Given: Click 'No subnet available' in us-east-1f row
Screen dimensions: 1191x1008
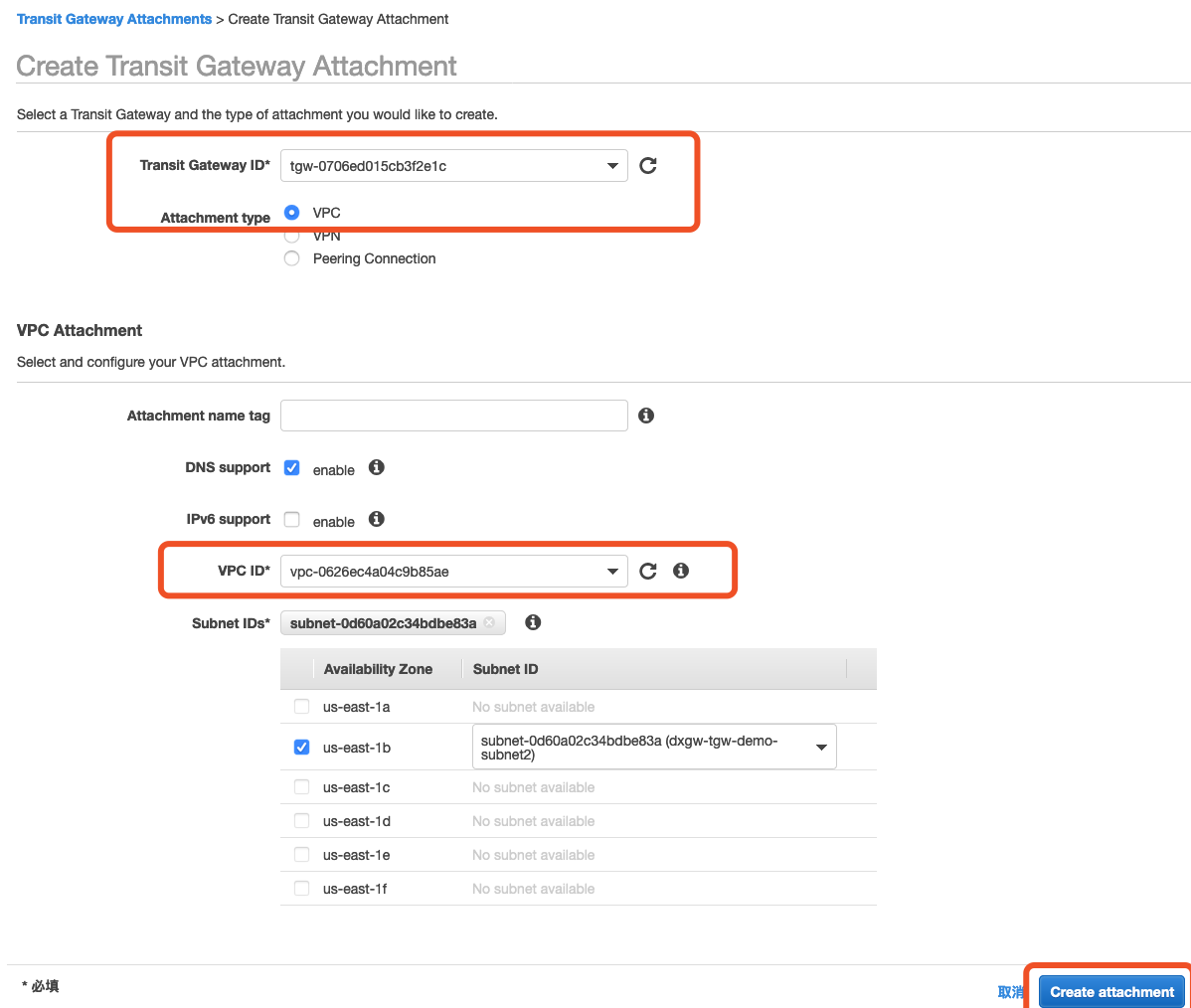Looking at the screenshot, I should [x=533, y=889].
